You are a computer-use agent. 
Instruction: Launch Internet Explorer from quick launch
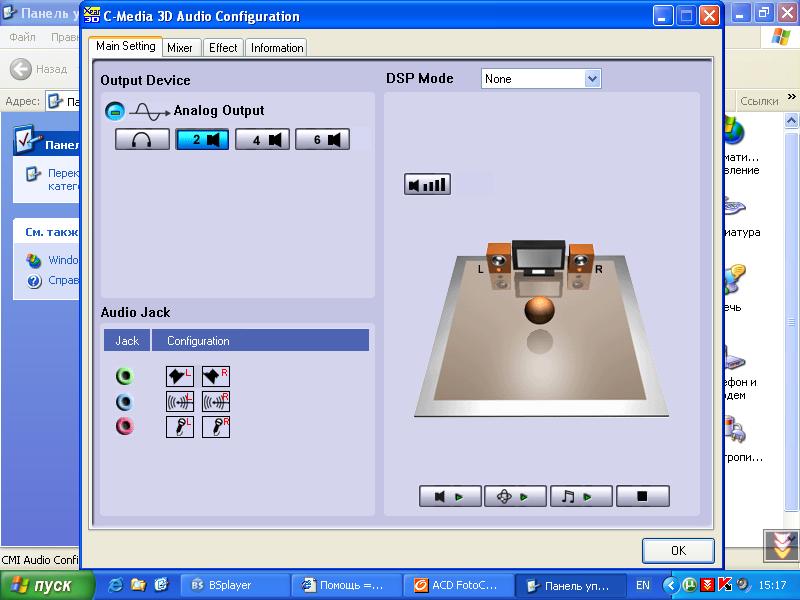[x=115, y=585]
